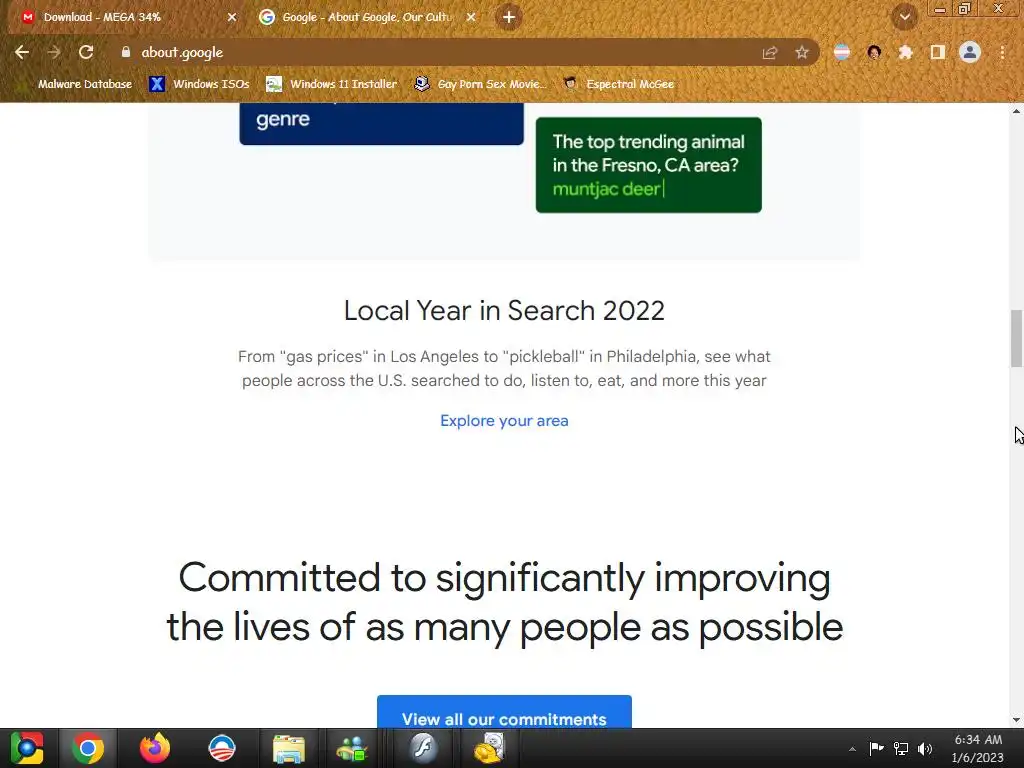The height and width of the screenshot is (768, 1024).
Task: Click the blue genre card
Action: pyautogui.click(x=381, y=123)
